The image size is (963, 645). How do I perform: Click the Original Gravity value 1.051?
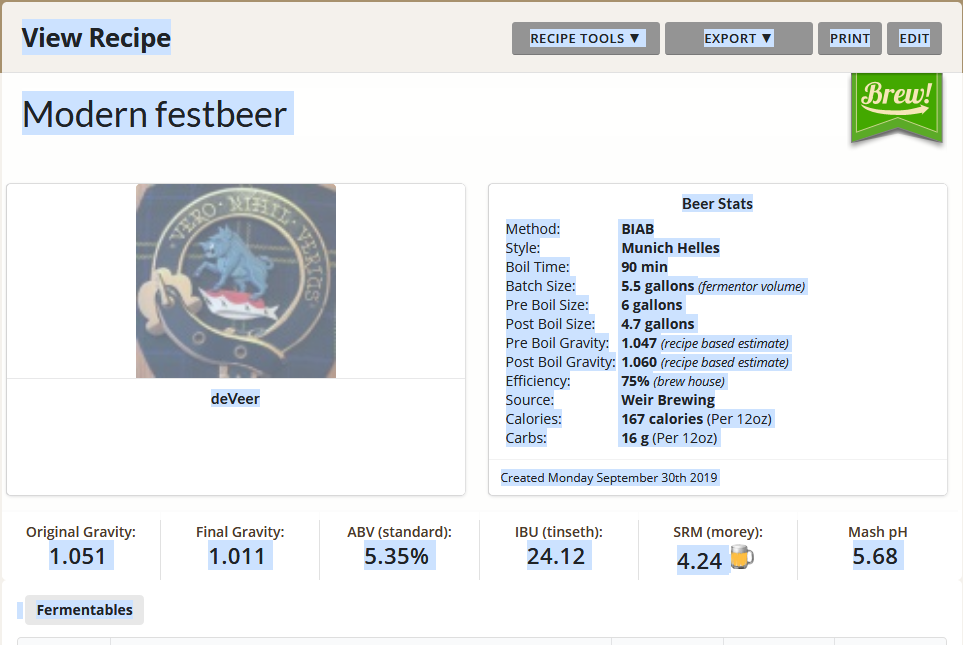78,556
